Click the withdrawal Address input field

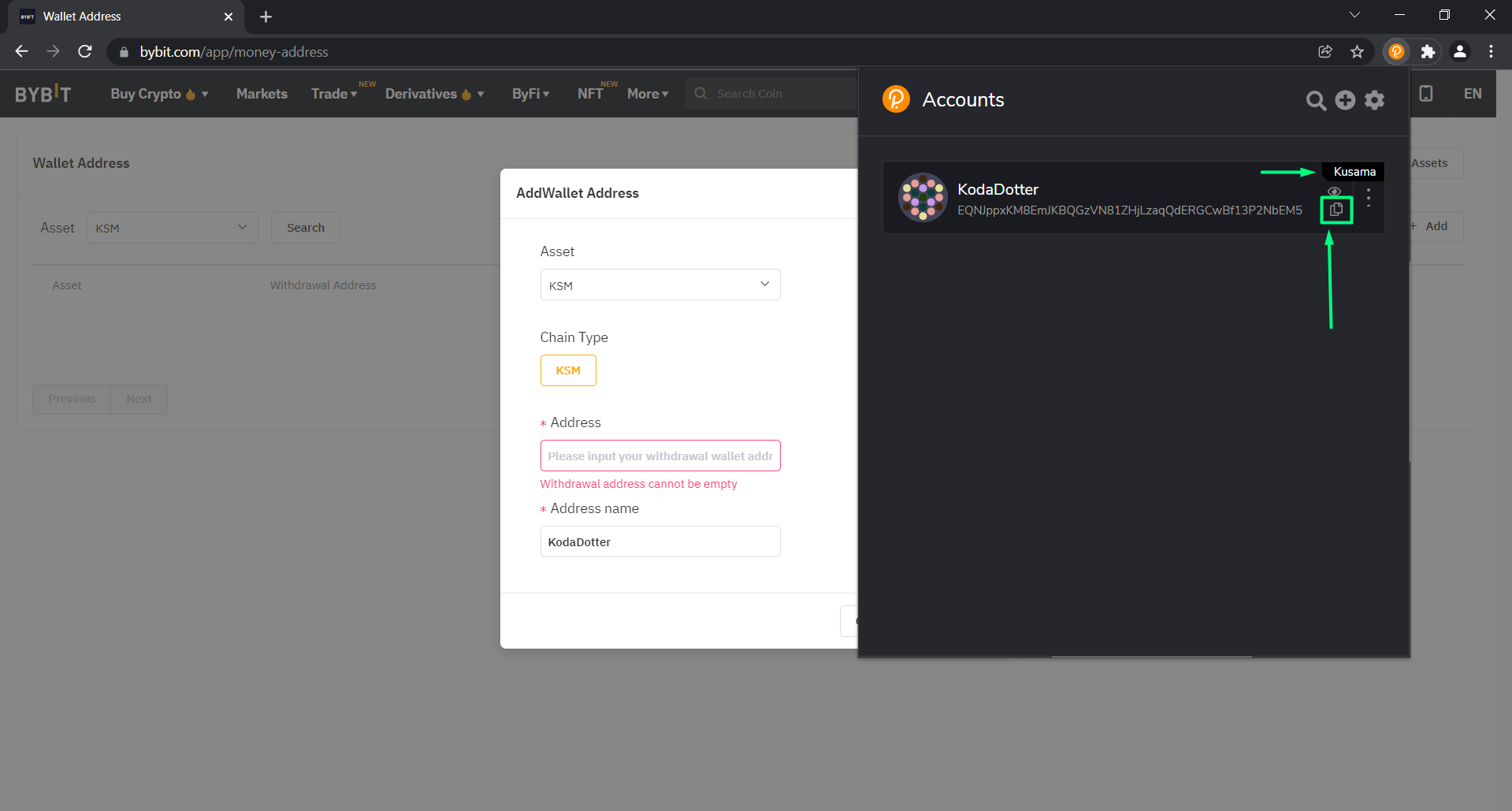(x=659, y=456)
